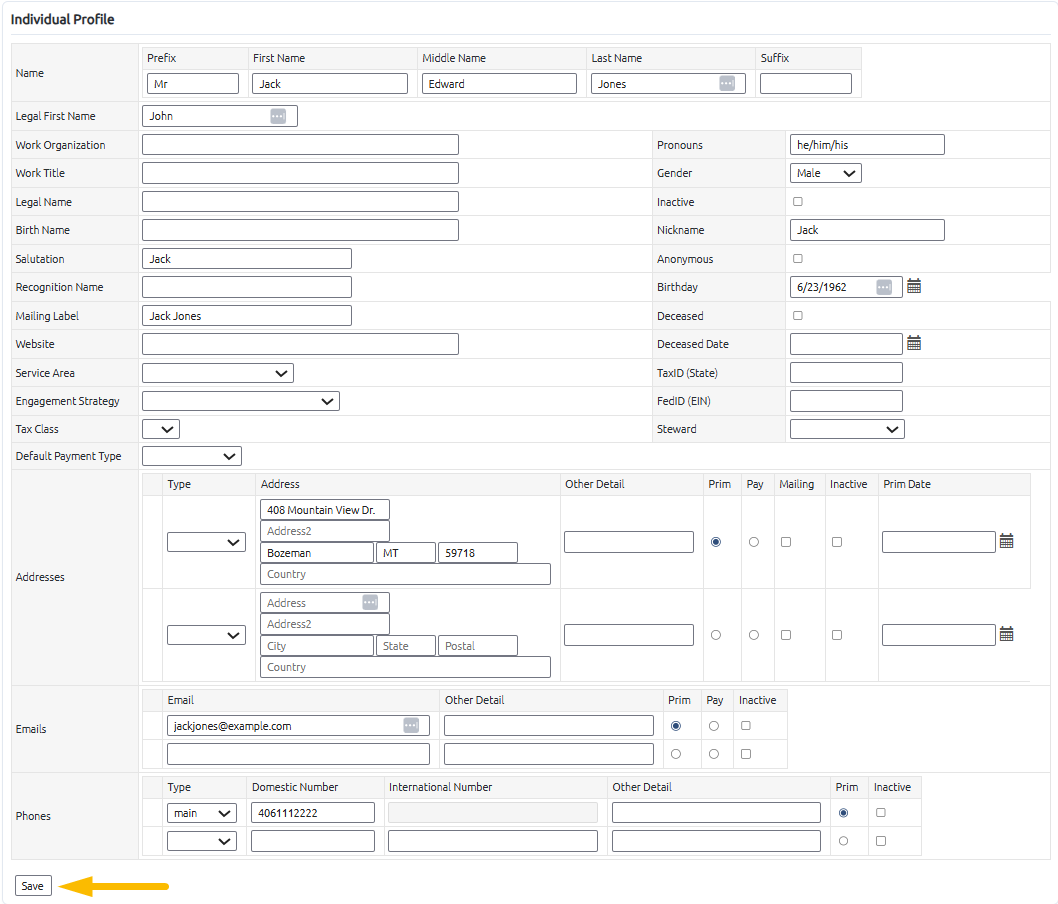1058x904 pixels.
Task: Select Prim radio for the empty phone row
Action: point(843,841)
